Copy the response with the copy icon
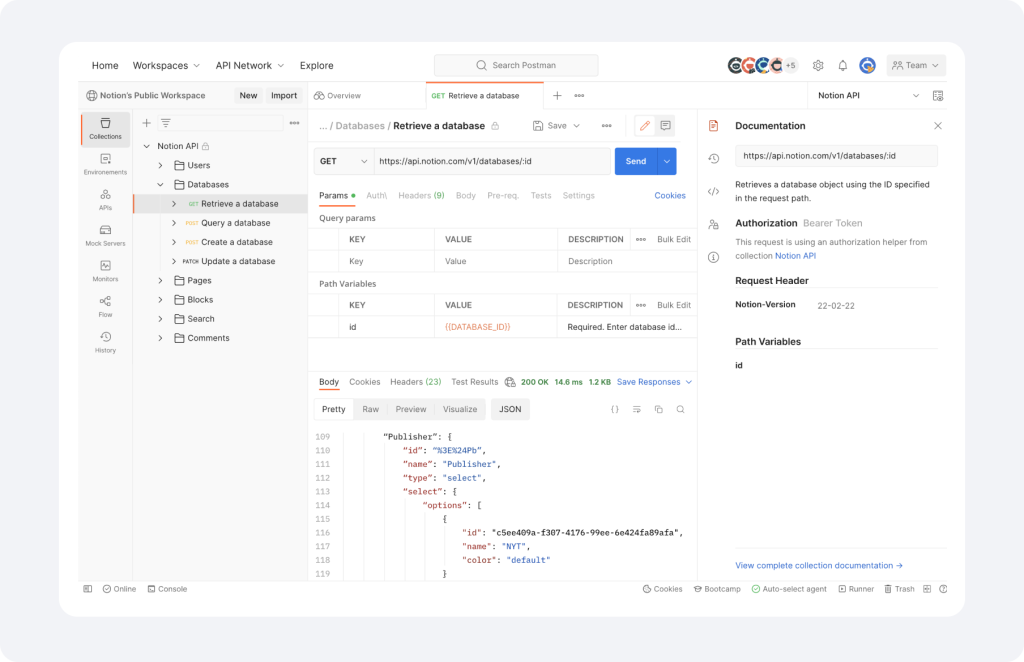Screen dimensions: 1024x662 [x=658, y=409]
